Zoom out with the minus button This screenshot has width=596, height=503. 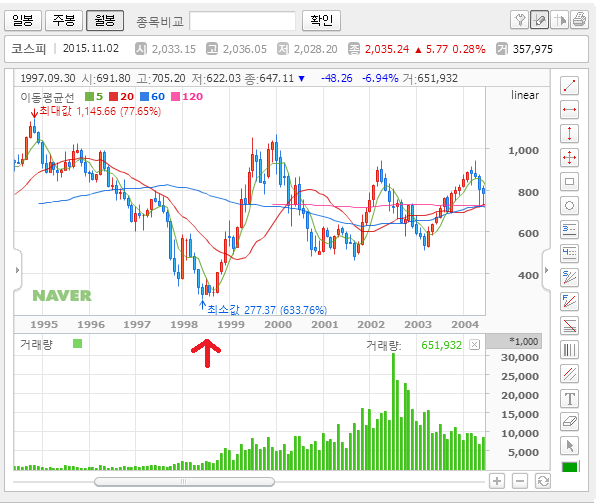[520, 481]
